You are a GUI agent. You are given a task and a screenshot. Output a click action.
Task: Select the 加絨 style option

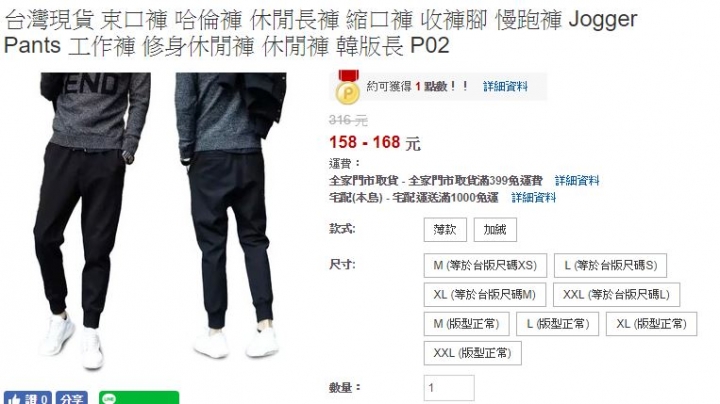[495, 230]
